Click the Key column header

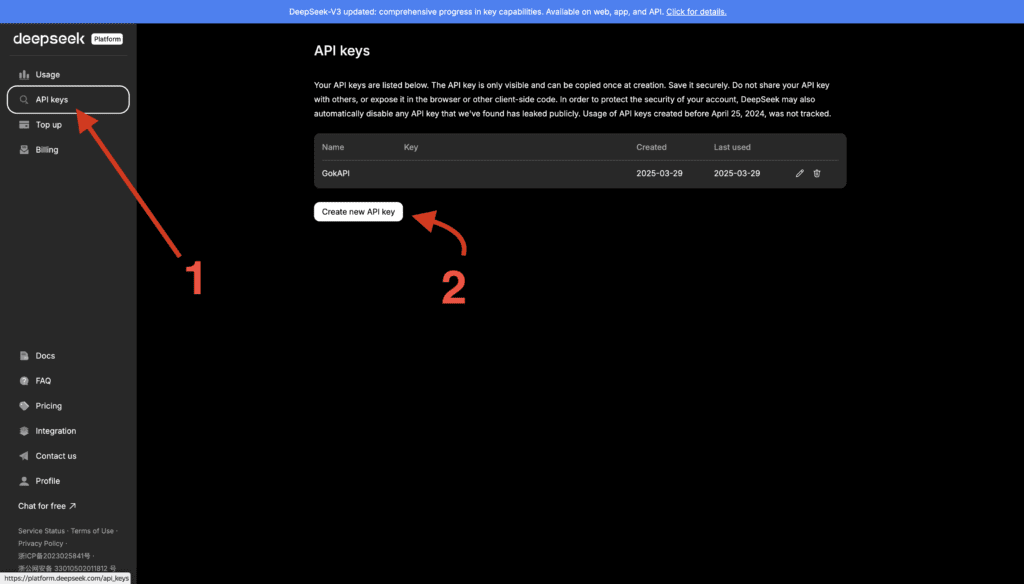pos(411,147)
